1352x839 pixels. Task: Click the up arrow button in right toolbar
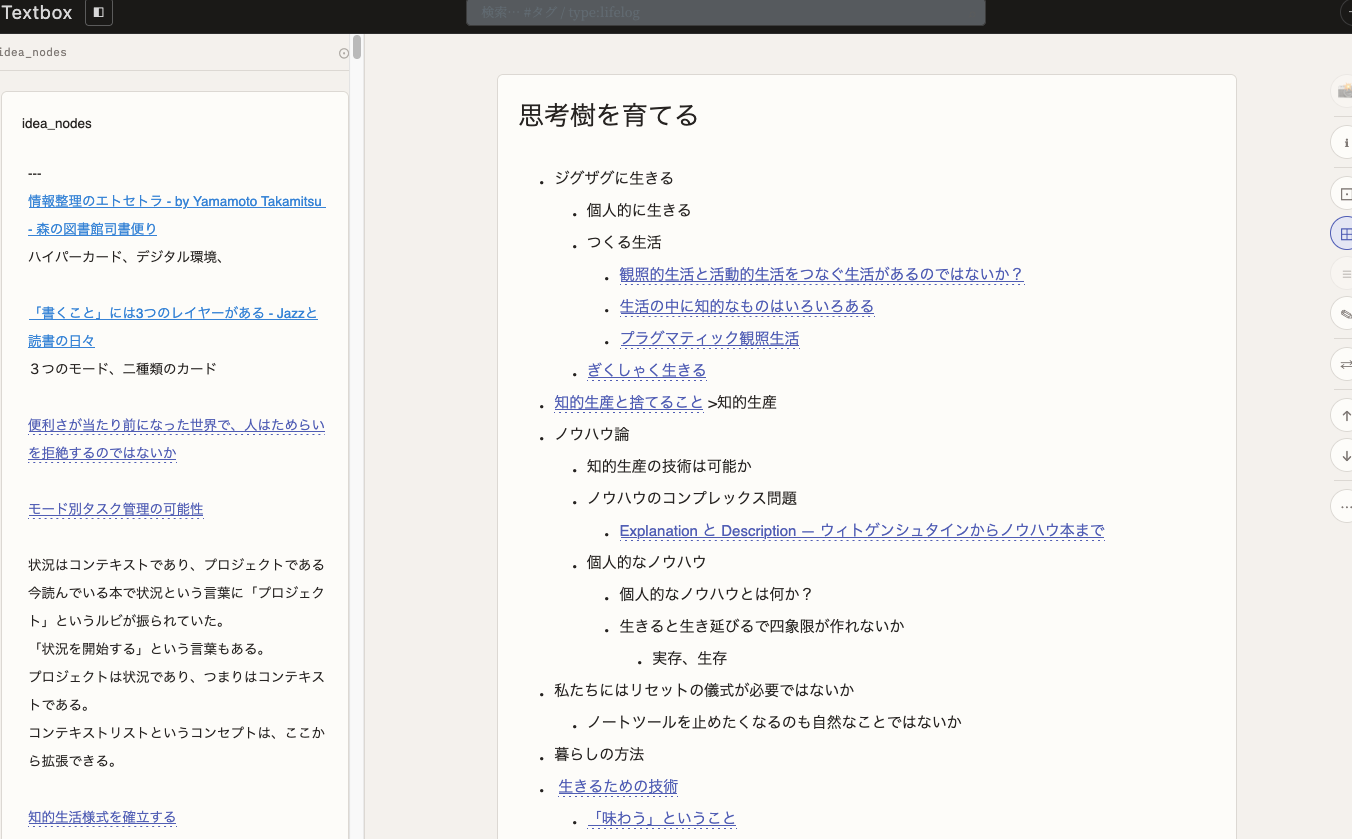click(1342, 415)
